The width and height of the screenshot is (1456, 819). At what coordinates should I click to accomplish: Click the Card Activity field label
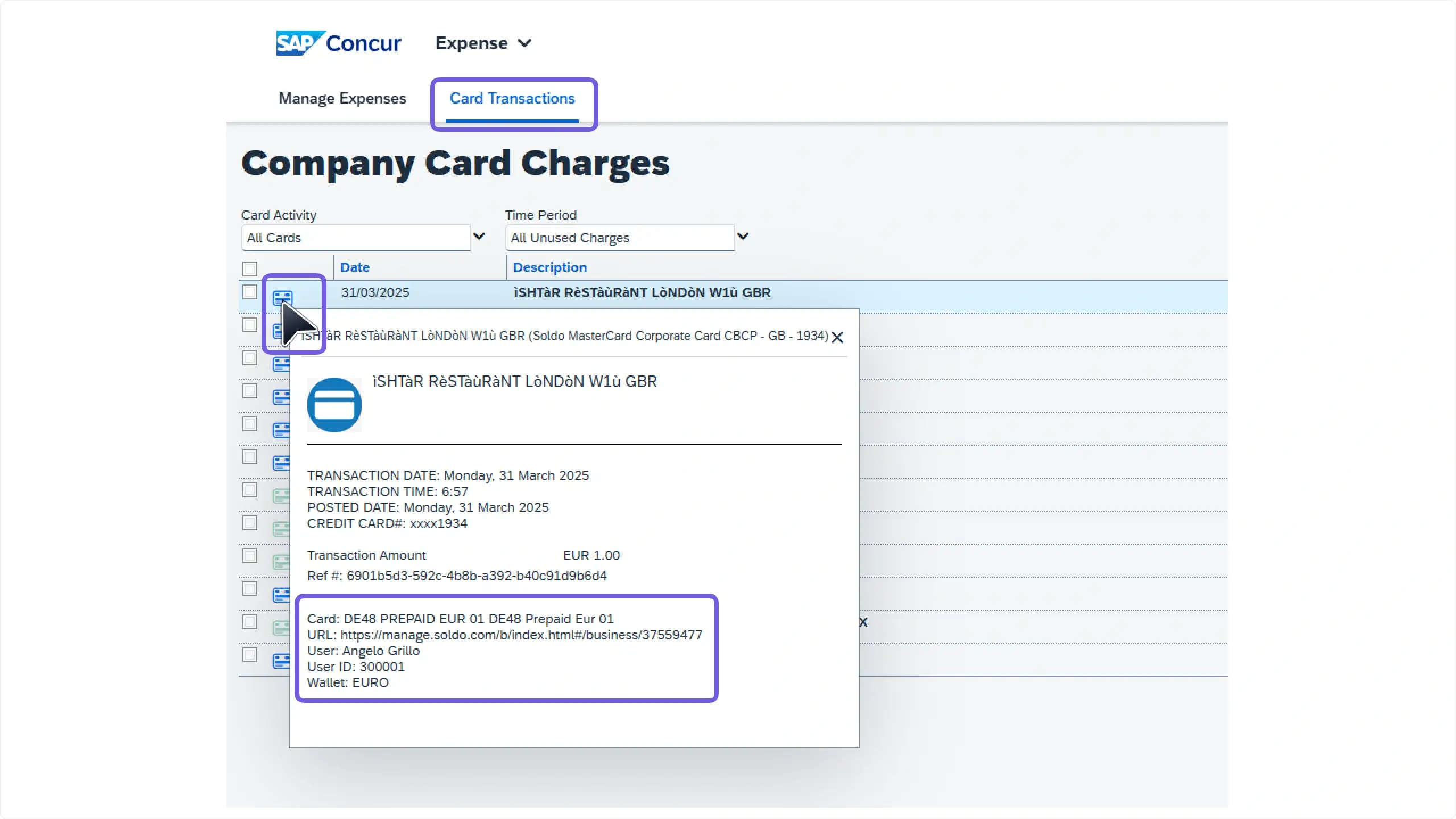[x=279, y=215]
